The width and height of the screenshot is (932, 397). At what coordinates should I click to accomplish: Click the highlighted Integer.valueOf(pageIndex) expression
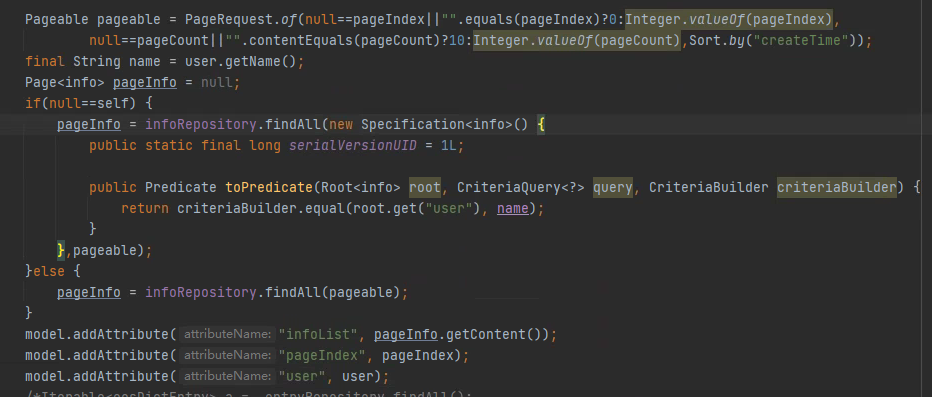729,20
